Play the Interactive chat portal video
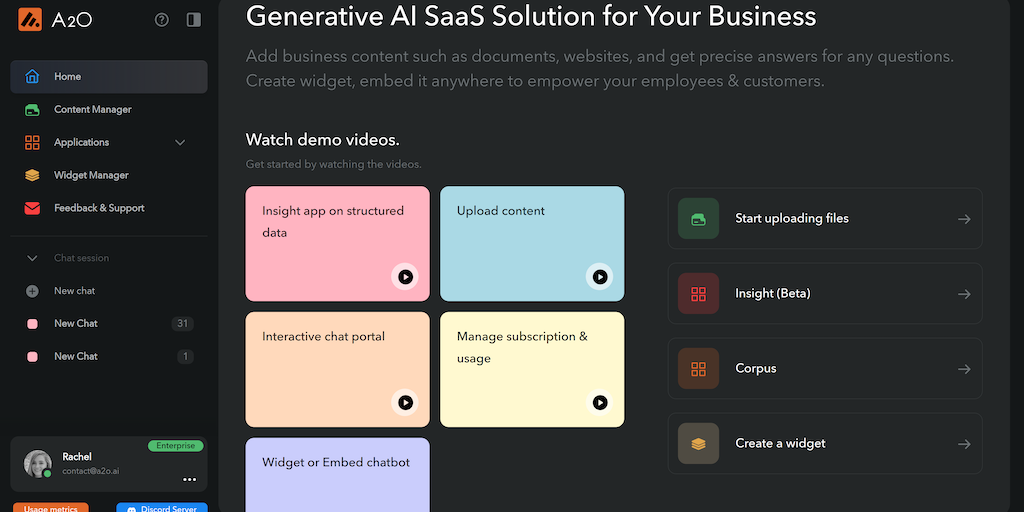 pyautogui.click(x=405, y=402)
